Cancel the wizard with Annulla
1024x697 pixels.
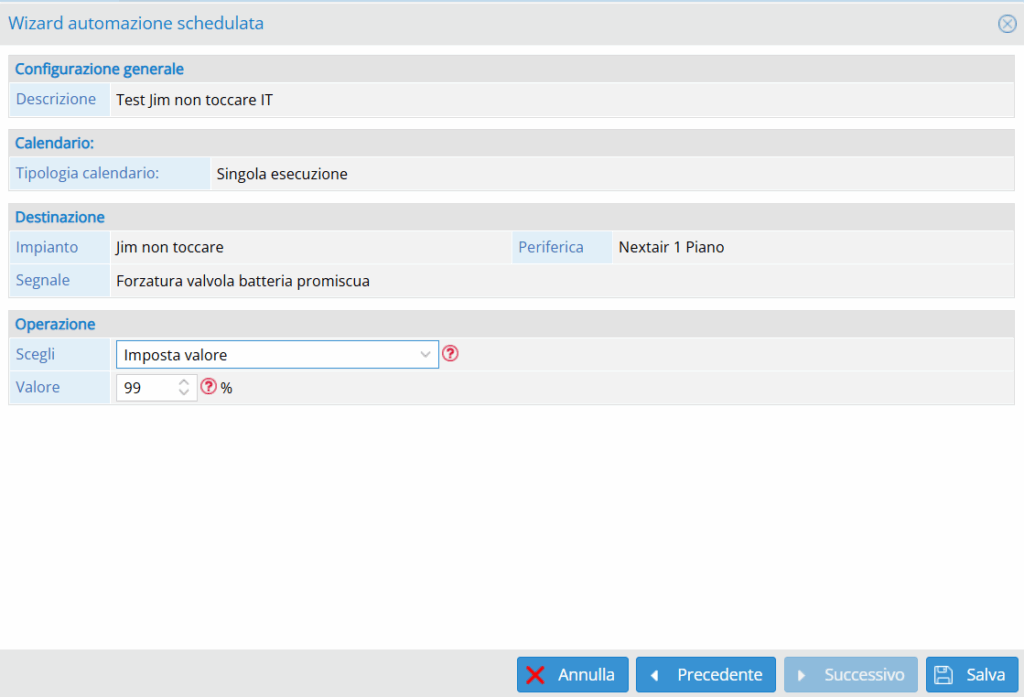click(573, 674)
